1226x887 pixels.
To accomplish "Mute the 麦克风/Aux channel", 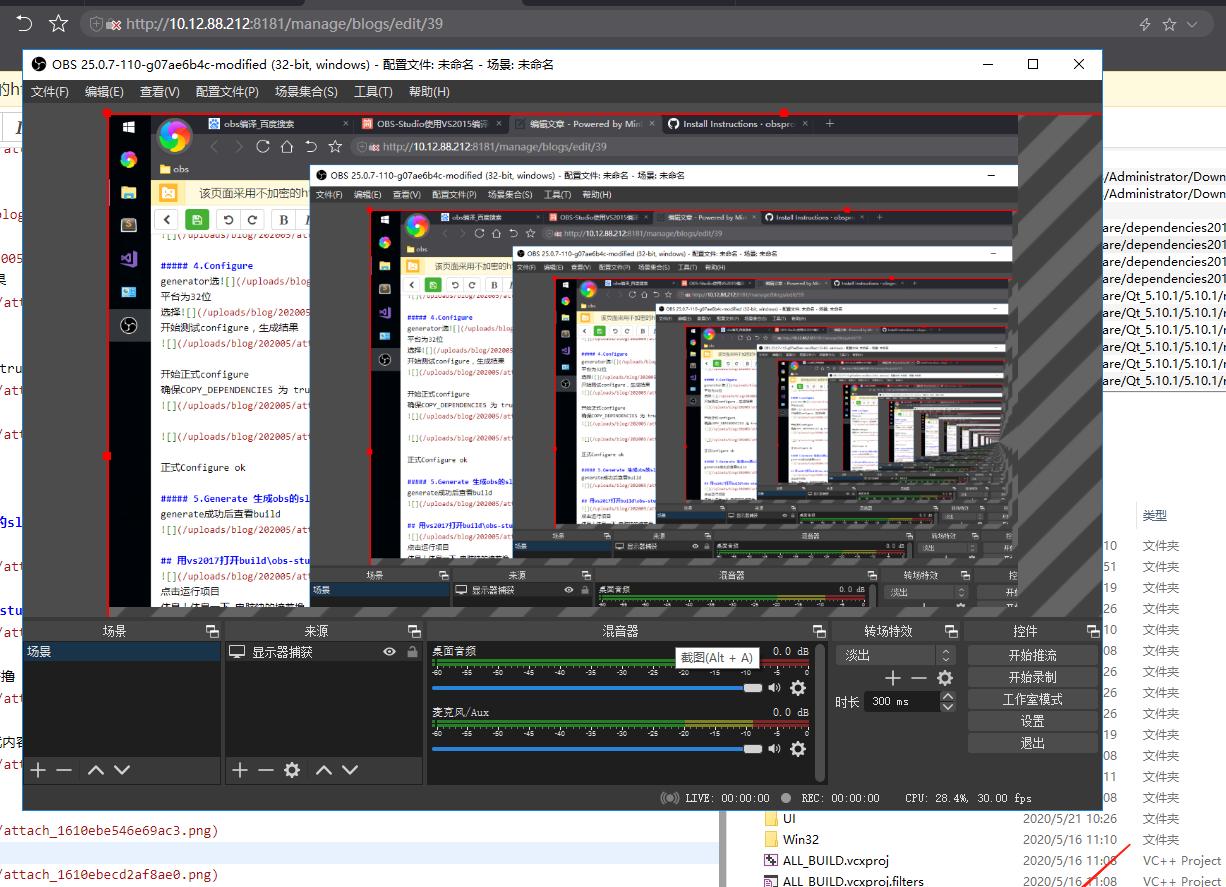I will (774, 749).
